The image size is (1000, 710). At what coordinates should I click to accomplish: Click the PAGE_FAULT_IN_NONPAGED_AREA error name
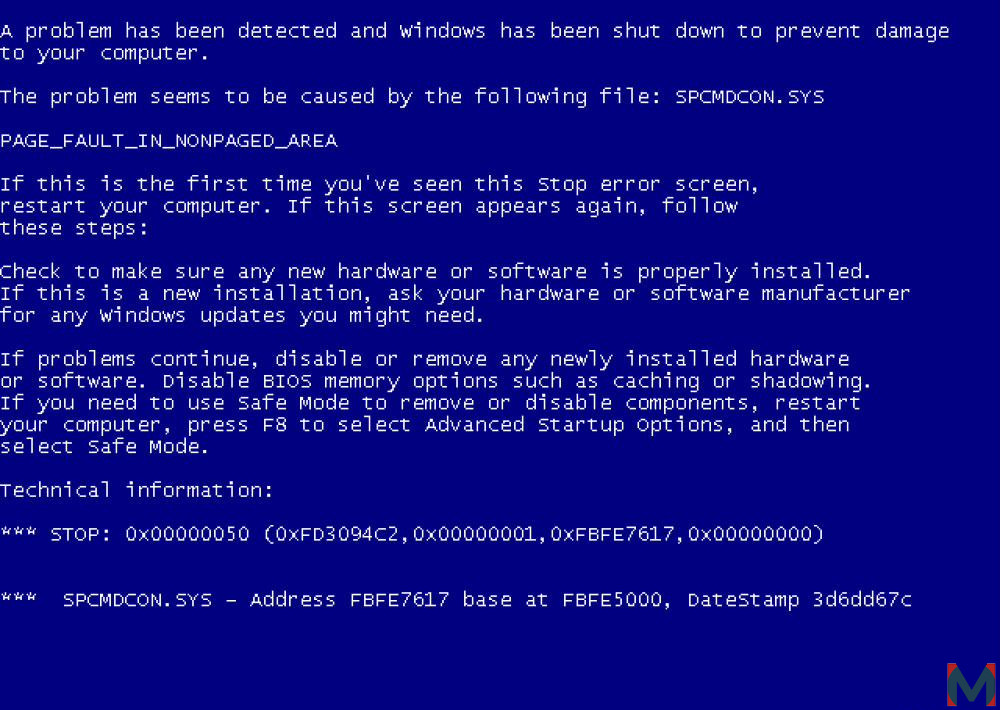coord(168,141)
